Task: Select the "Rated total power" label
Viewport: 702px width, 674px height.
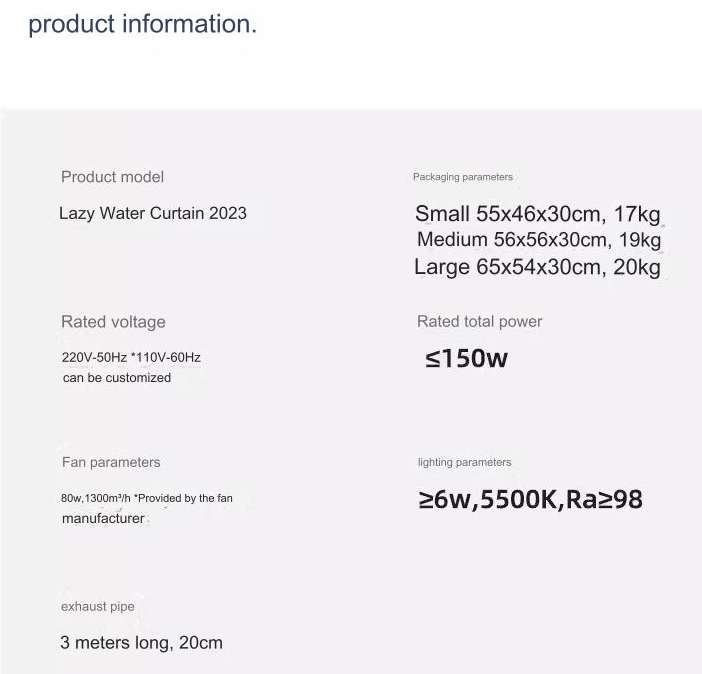Action: point(480,321)
